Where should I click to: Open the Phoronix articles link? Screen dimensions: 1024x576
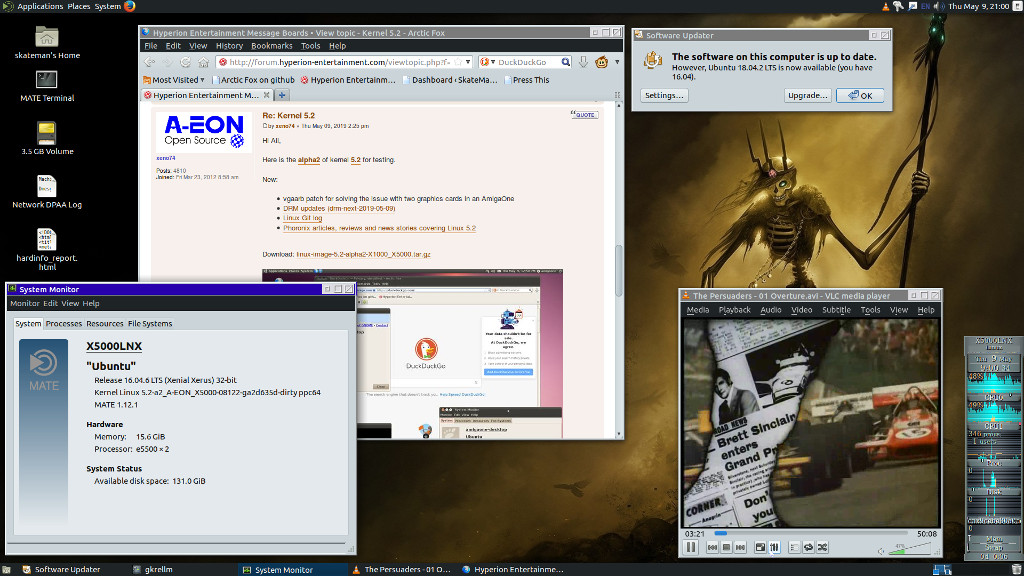(379, 228)
